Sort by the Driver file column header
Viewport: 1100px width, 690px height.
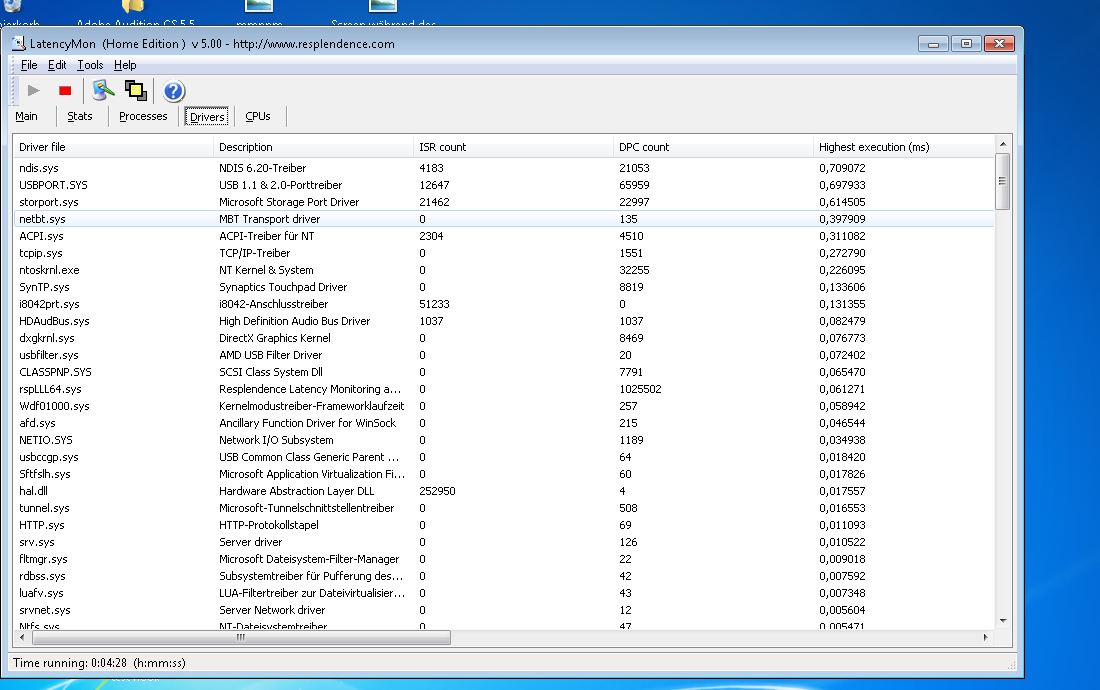pos(113,147)
